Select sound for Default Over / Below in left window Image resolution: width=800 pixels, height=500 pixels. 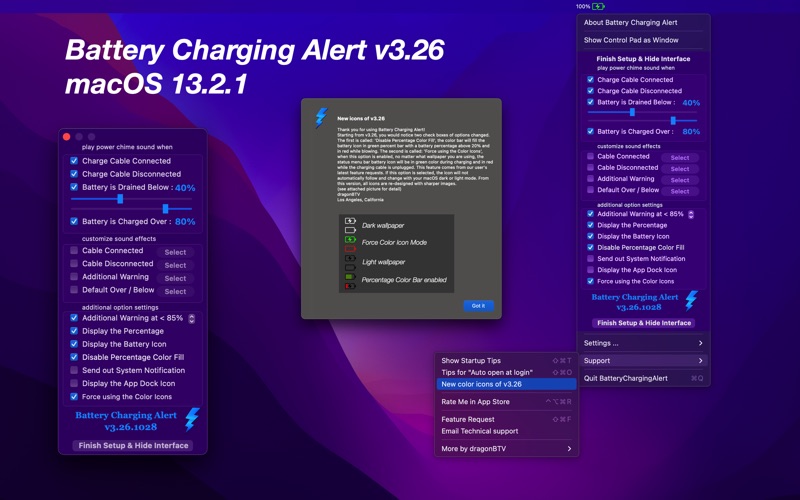(175, 292)
